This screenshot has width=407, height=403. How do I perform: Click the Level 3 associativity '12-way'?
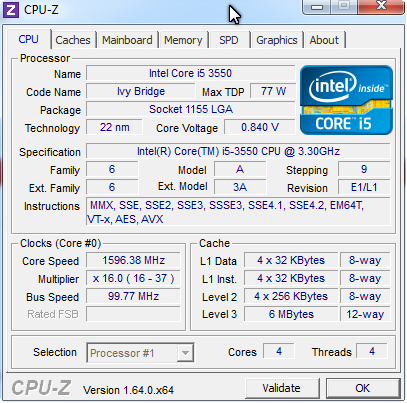pos(365,314)
